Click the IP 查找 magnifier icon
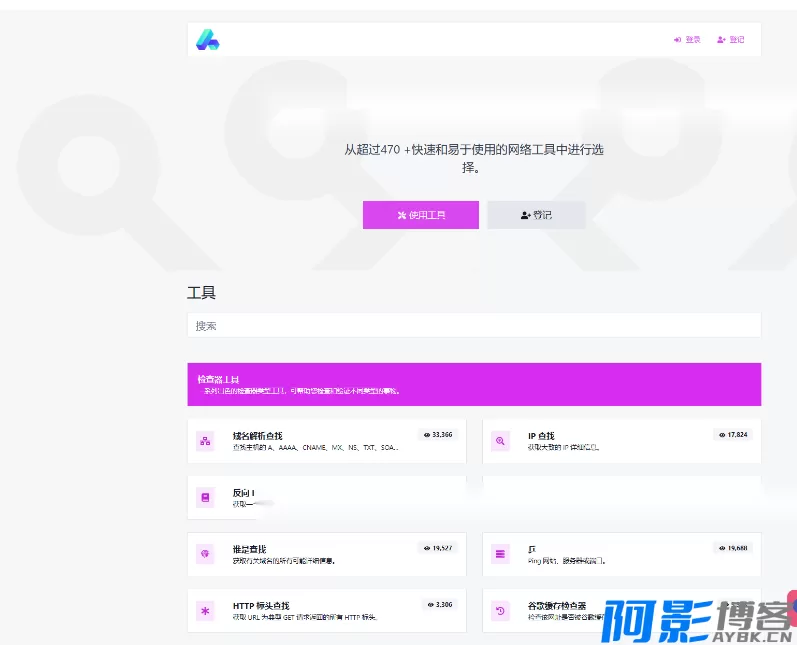The width and height of the screenshot is (797, 645). coord(500,441)
